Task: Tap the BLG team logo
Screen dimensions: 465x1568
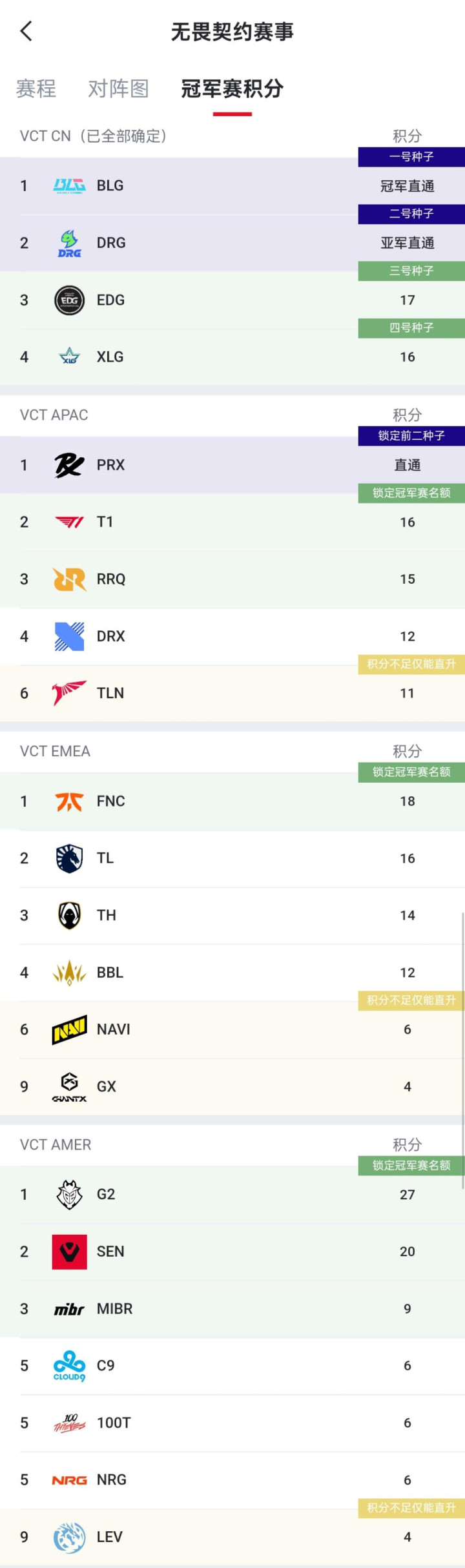Action: pyautogui.click(x=69, y=186)
